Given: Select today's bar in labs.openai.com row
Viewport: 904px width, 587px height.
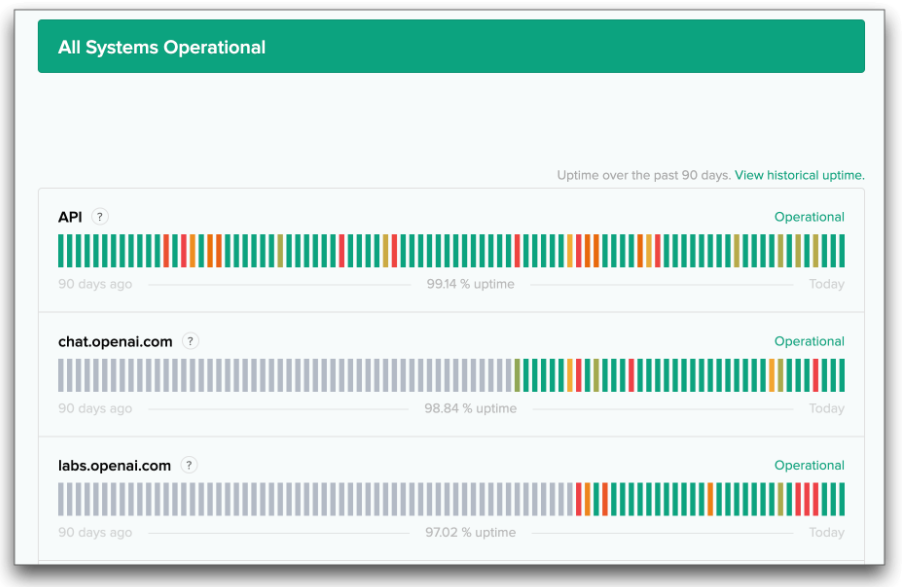Looking at the screenshot, I should click(842, 499).
